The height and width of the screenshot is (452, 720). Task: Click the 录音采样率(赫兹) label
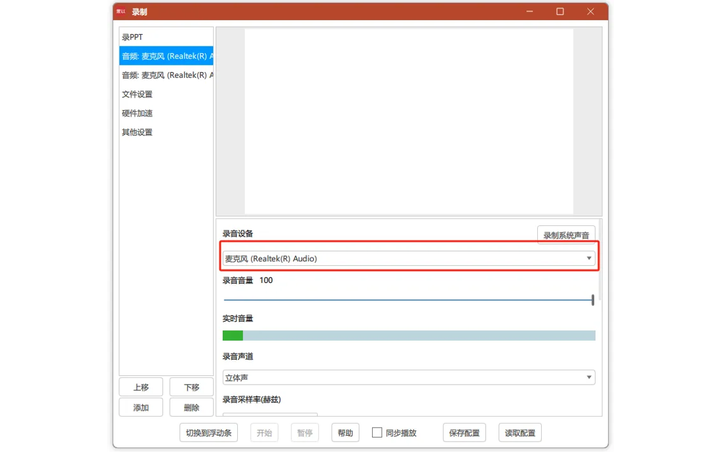click(x=252, y=399)
